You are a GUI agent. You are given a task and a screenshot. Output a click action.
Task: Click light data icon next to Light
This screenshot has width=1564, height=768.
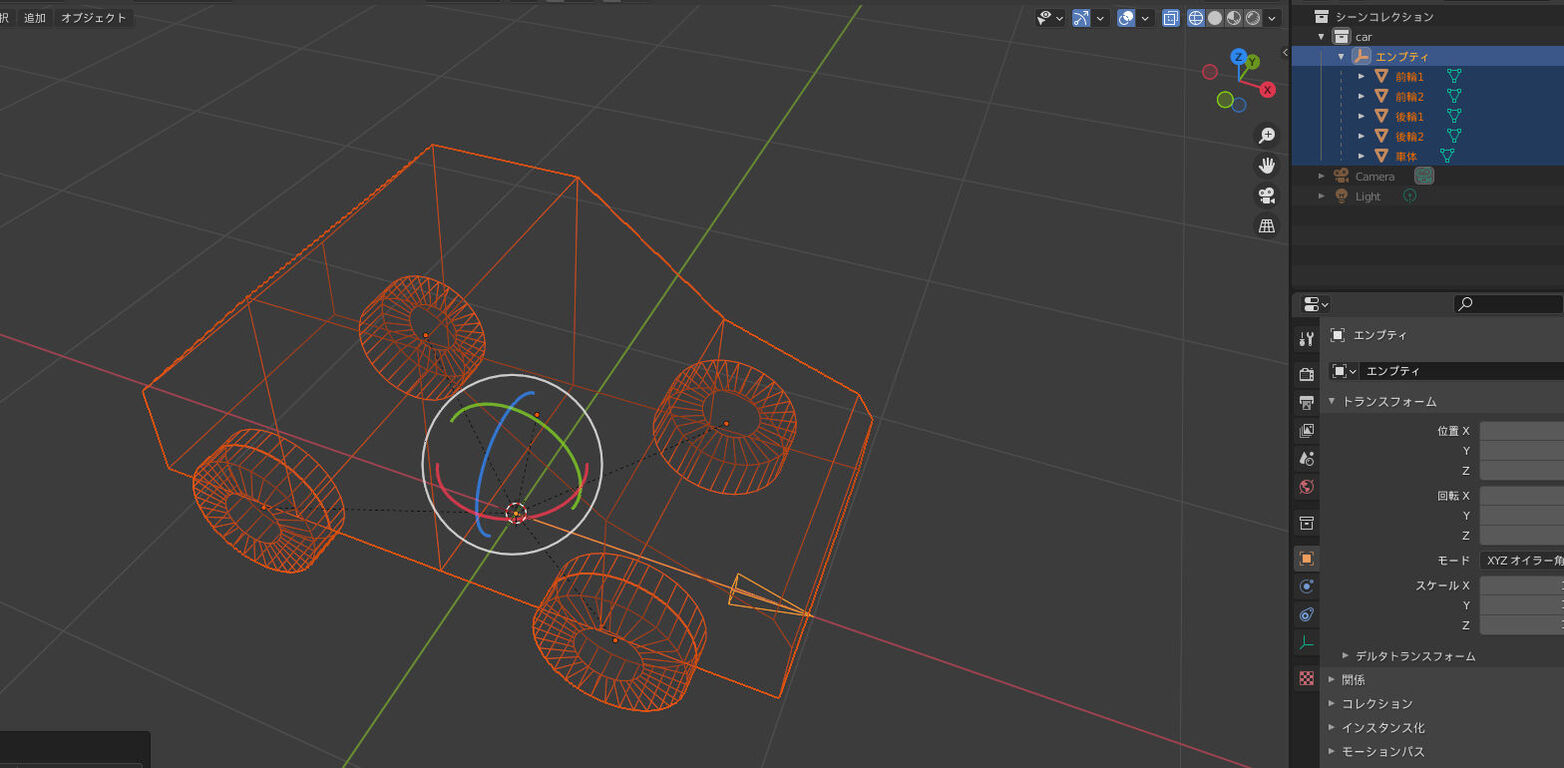pos(1409,196)
